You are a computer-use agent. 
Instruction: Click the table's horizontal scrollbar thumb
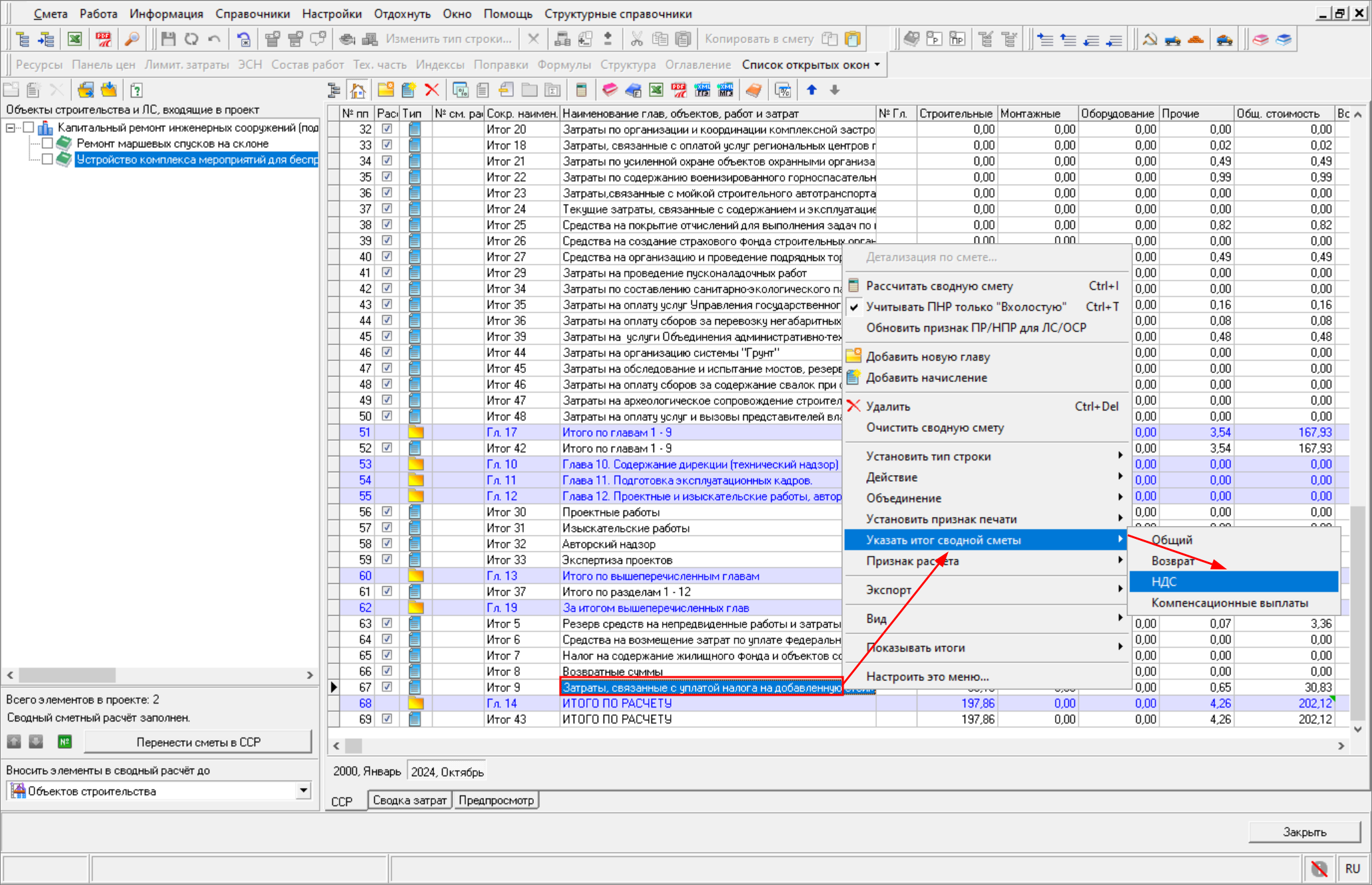click(x=354, y=745)
